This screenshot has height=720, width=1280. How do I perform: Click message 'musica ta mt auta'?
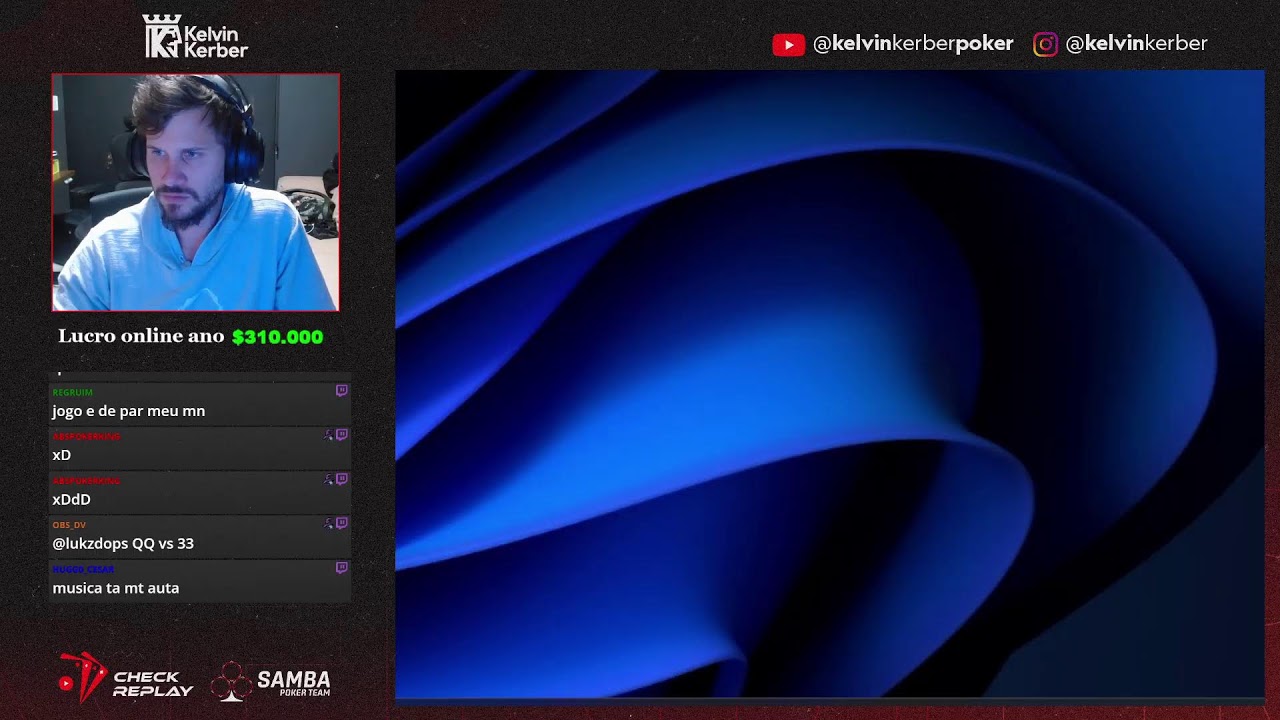coord(116,588)
